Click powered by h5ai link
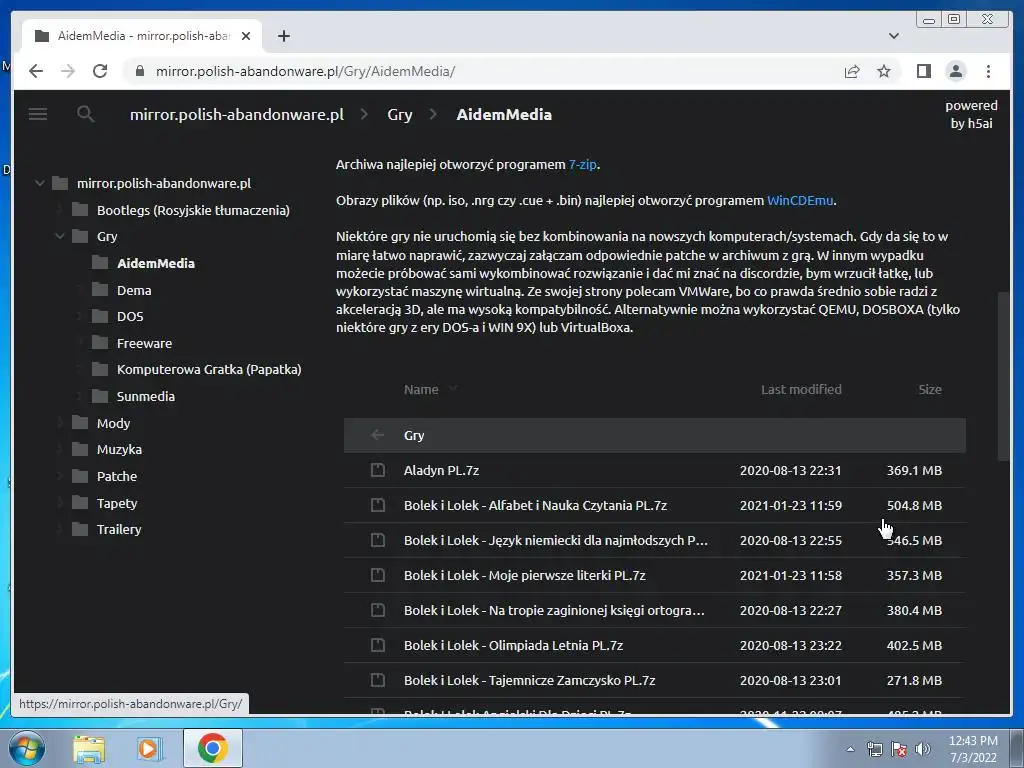The width and height of the screenshot is (1024, 768). coord(971,114)
